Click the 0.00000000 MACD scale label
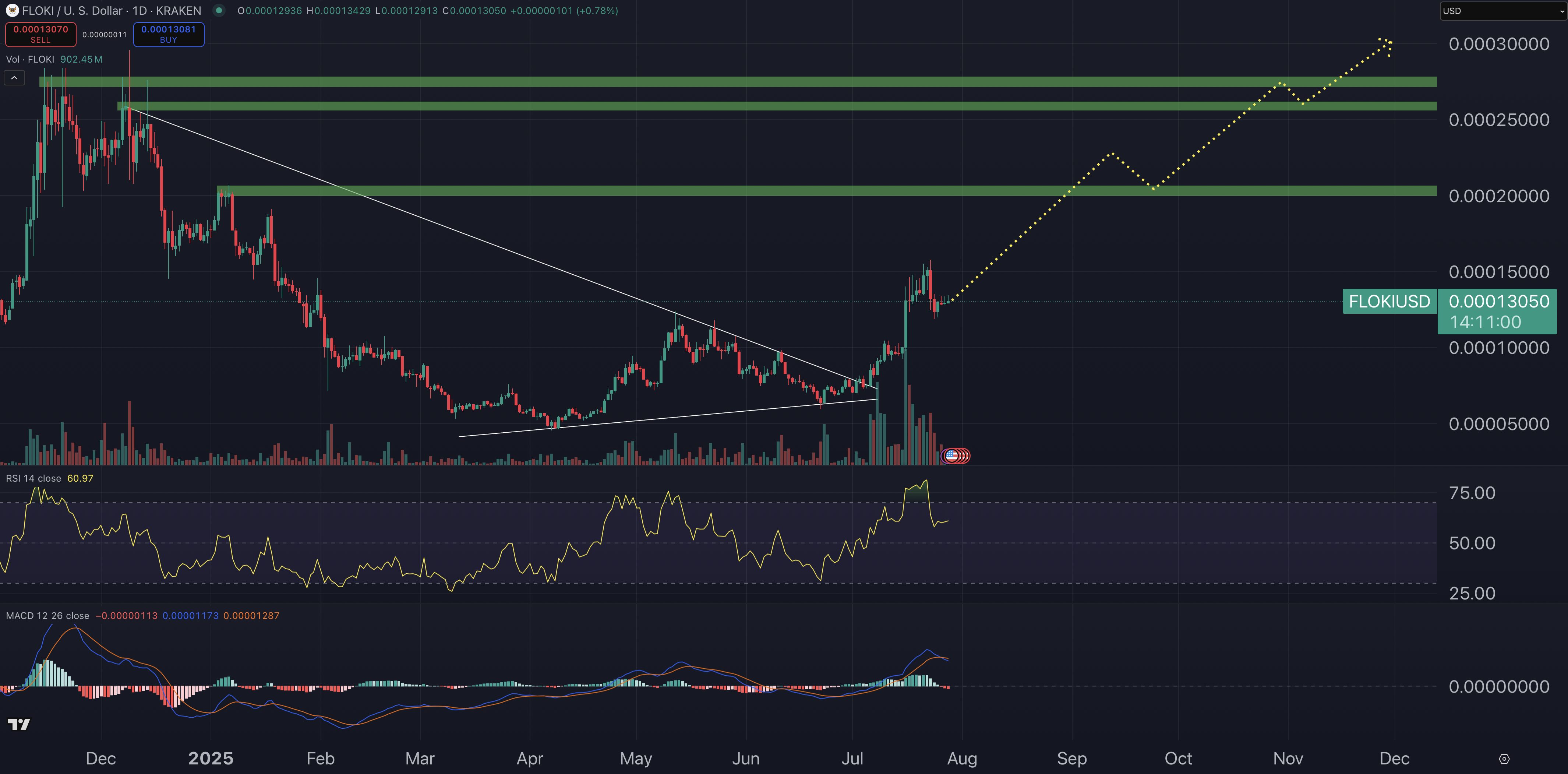This screenshot has width=1568, height=774. [x=1499, y=687]
